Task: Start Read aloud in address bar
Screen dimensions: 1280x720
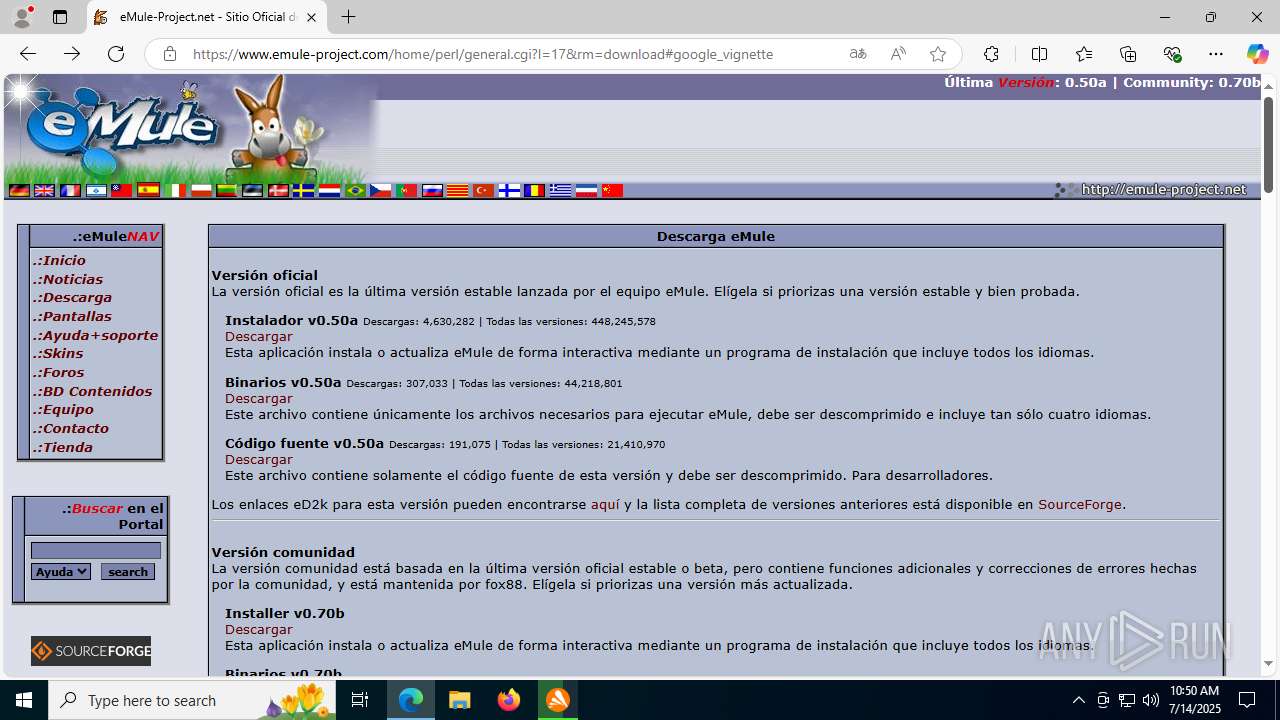Action: tap(898, 54)
